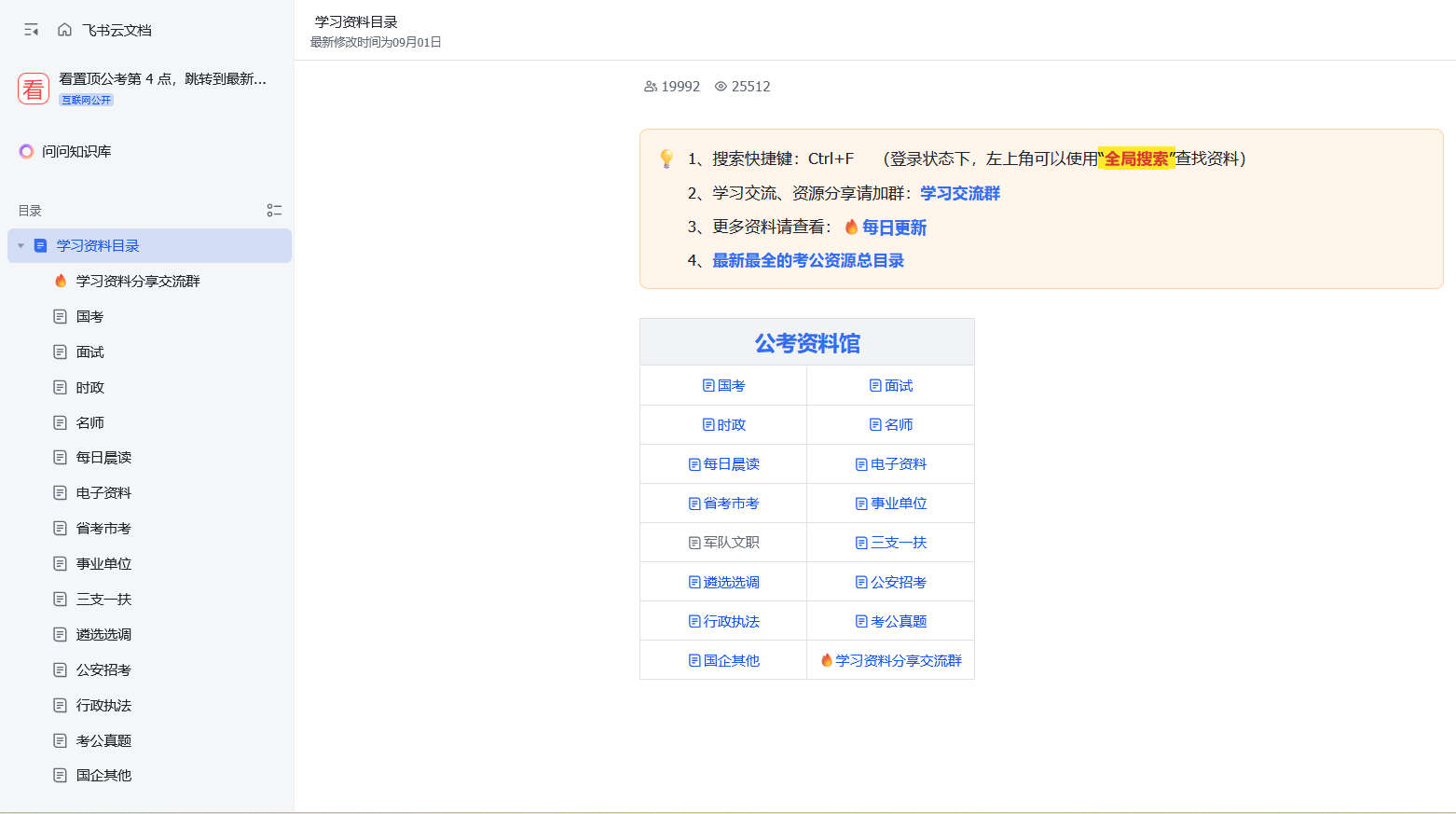Click the document icon beside sidebar 行政执法
This screenshot has width=1456, height=814.
pyautogui.click(x=60, y=706)
